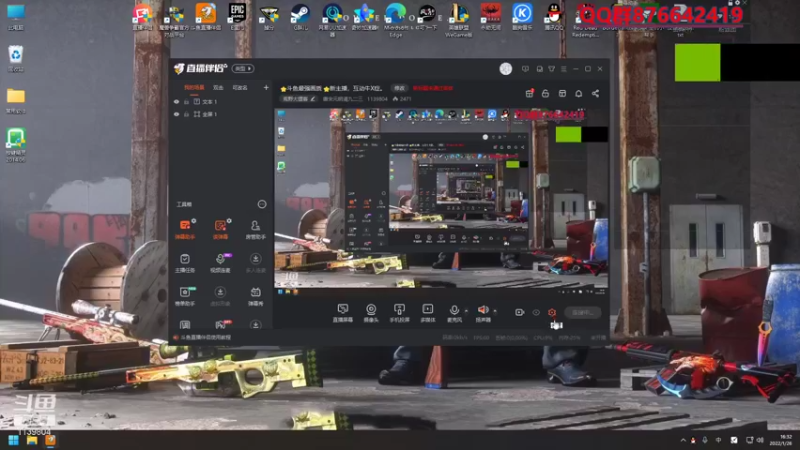
Task: Switch to the first scene tab (highlighted)
Action: 194,88
